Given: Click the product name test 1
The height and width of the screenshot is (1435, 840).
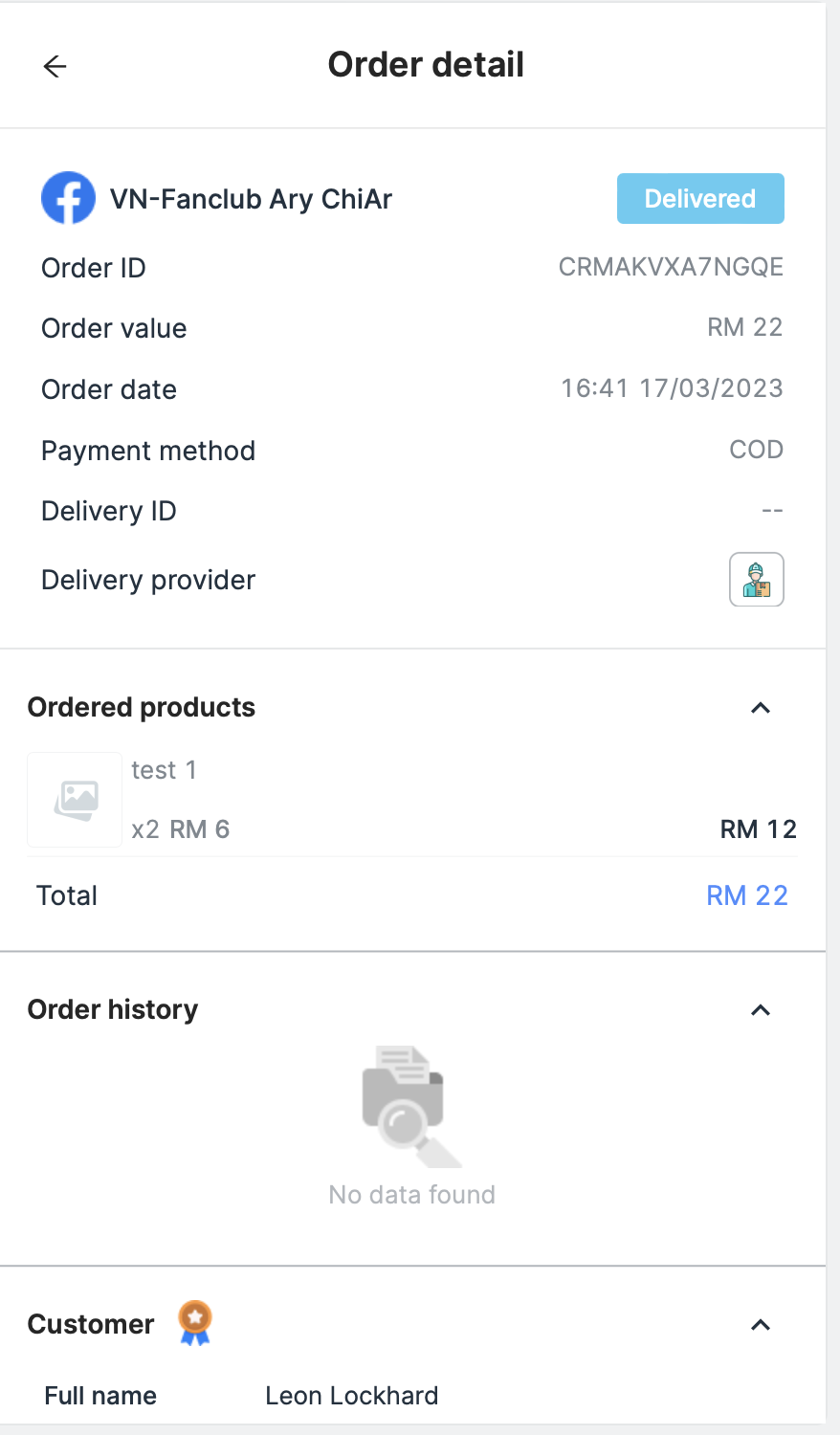Looking at the screenshot, I should 164,770.
